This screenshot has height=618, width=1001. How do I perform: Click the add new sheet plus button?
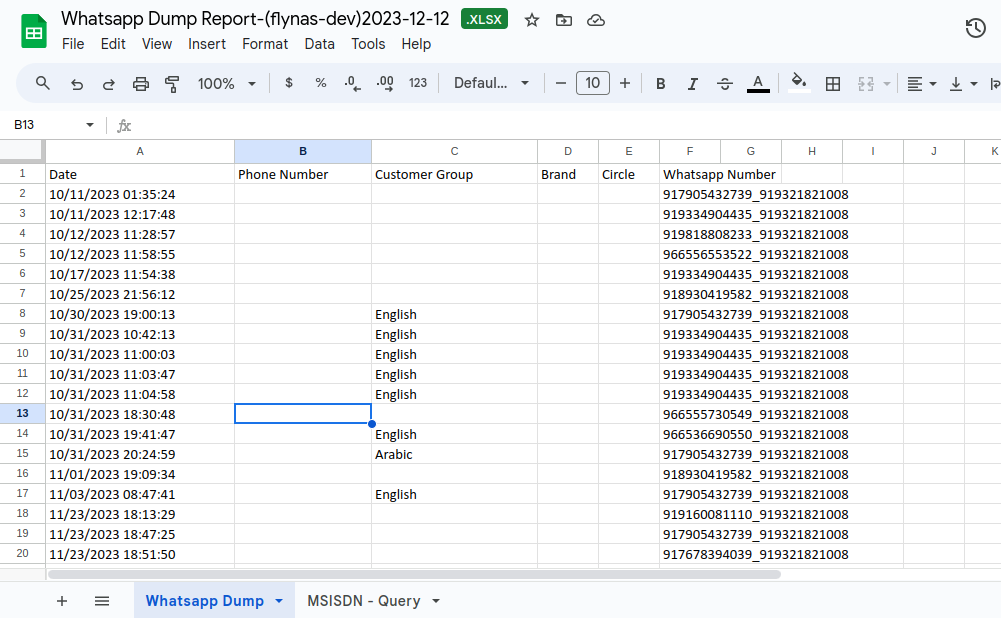click(62, 601)
